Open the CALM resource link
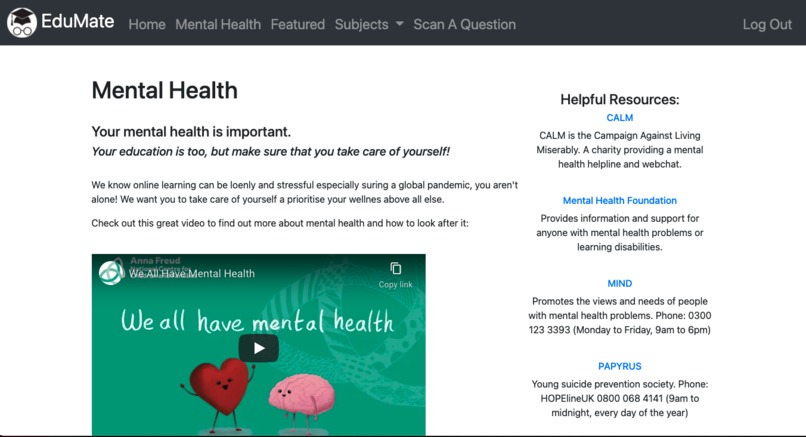 pyautogui.click(x=619, y=118)
